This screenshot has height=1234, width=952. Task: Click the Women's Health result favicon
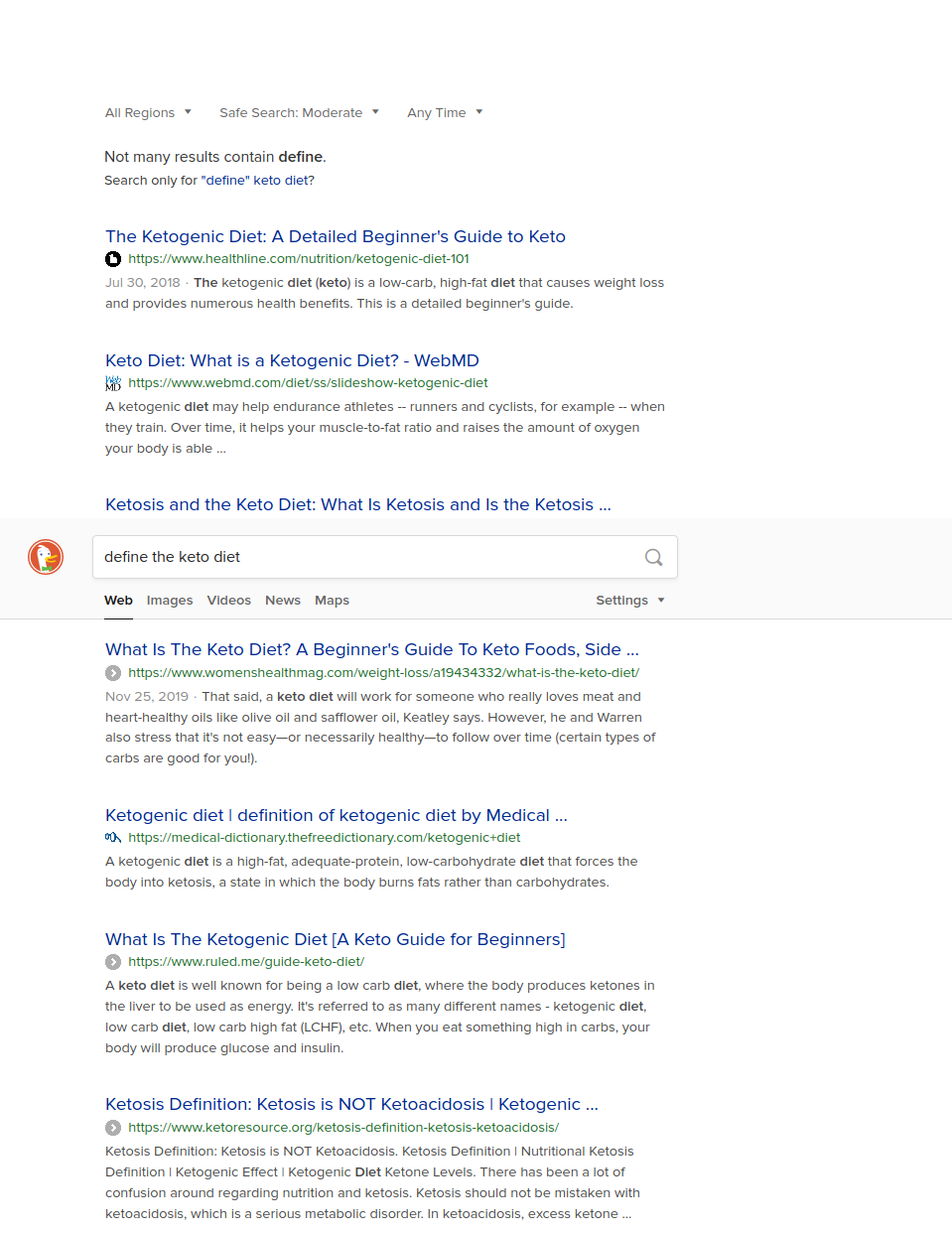[113, 673]
